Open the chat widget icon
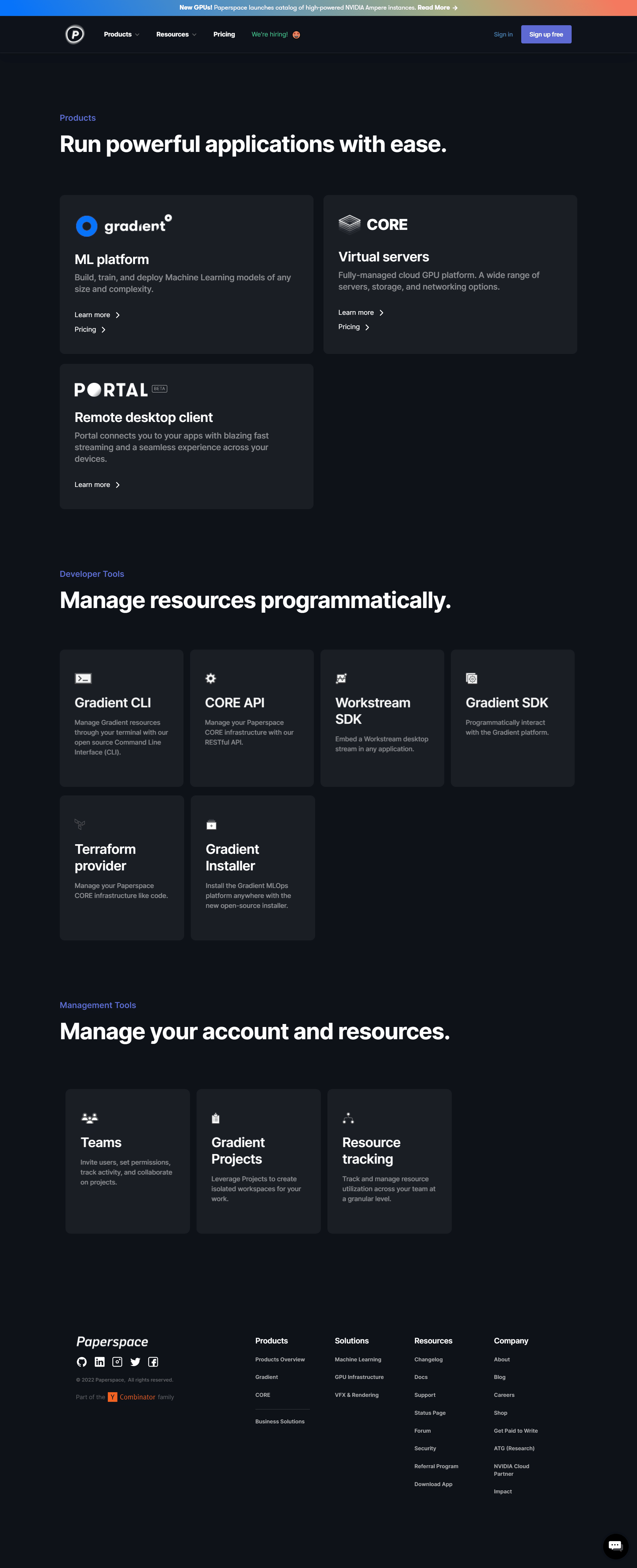Image resolution: width=637 pixels, height=1568 pixels. pyautogui.click(x=615, y=1545)
